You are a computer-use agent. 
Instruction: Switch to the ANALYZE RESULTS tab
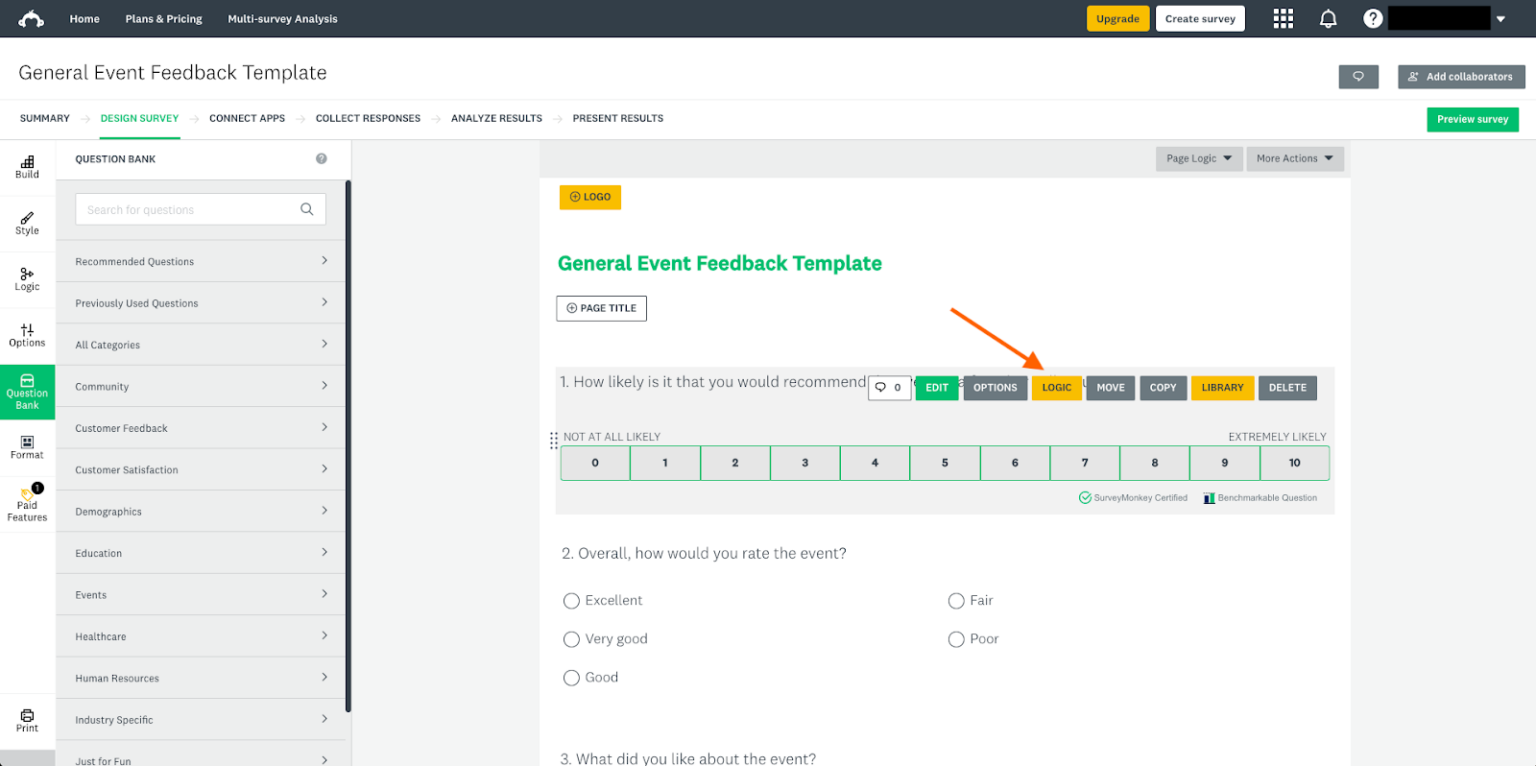497,118
